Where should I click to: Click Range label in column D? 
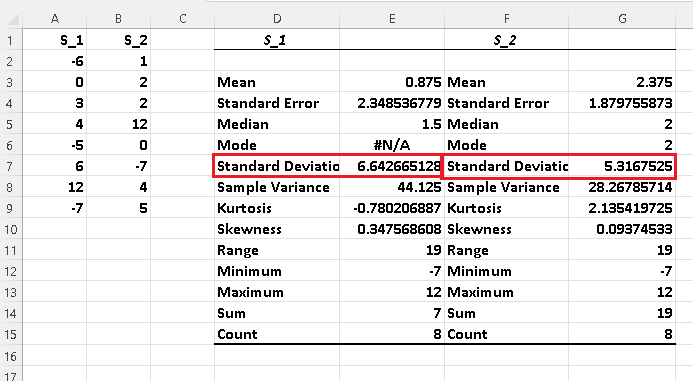point(238,251)
